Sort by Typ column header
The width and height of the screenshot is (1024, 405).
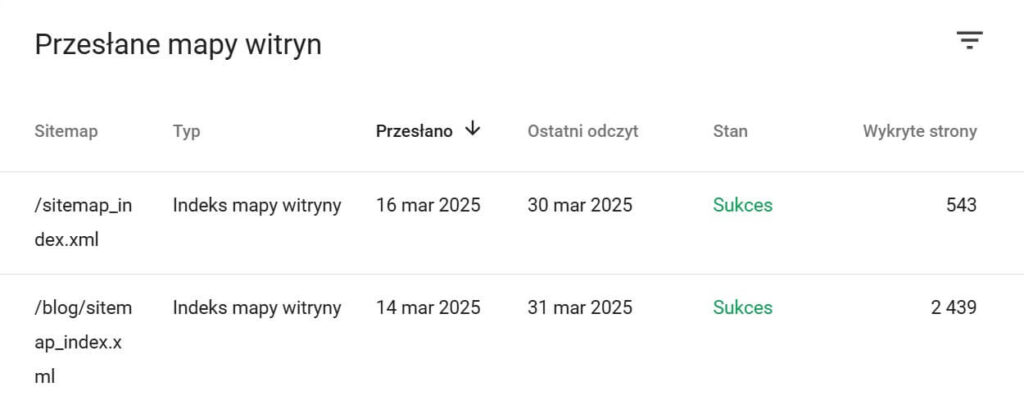(x=187, y=131)
